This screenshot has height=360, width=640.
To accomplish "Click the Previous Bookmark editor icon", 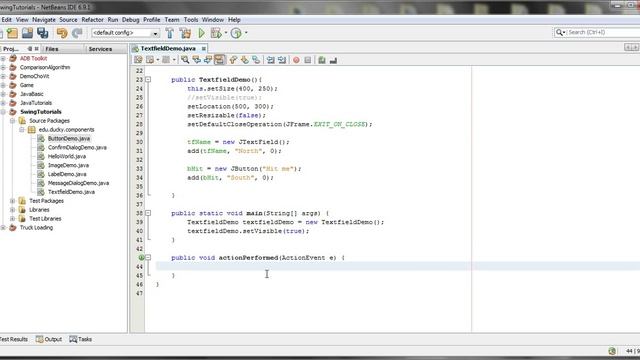I will (x=233, y=60).
